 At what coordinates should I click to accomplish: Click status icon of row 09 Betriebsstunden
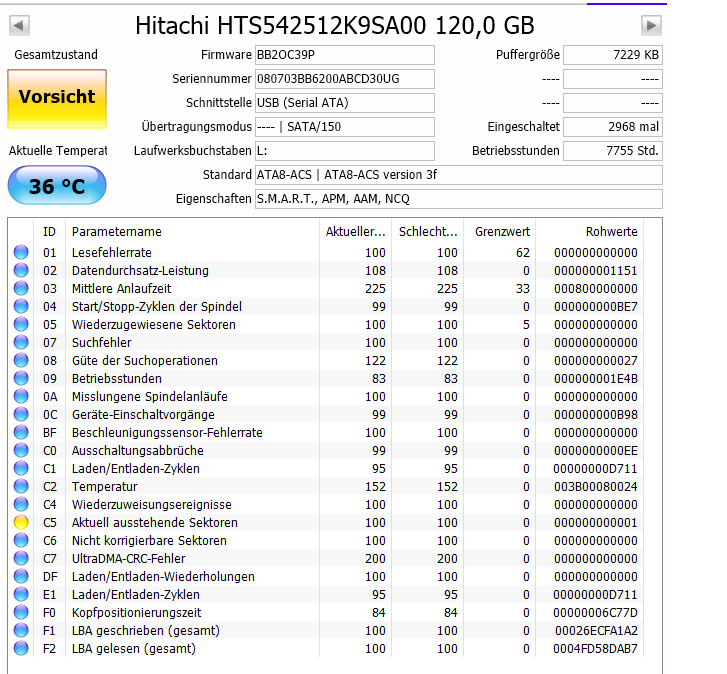[21, 378]
